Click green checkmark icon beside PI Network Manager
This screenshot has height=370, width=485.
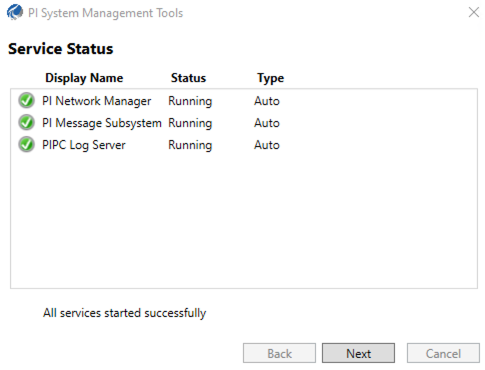[x=26, y=101]
